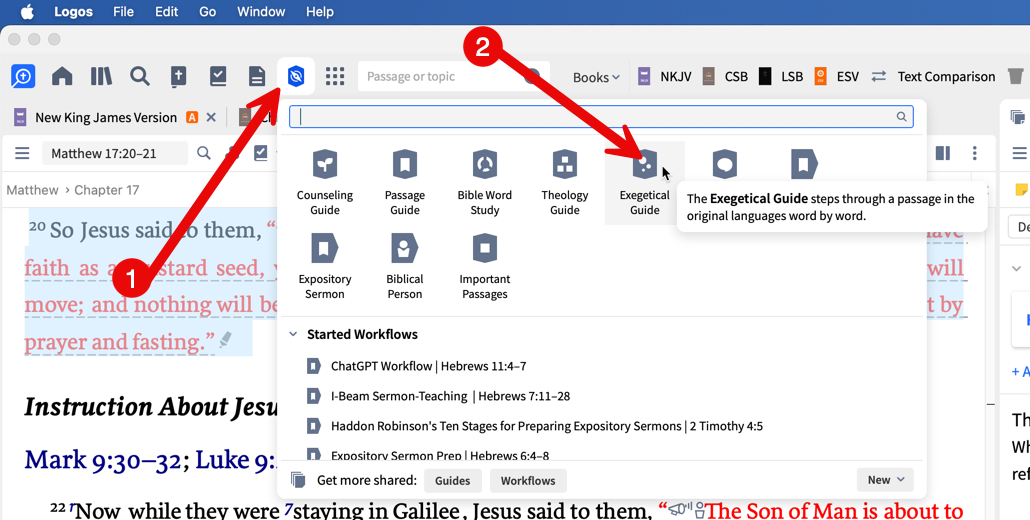Open Expository Sermon Prep | Hebrews 6:4–8

point(440,454)
